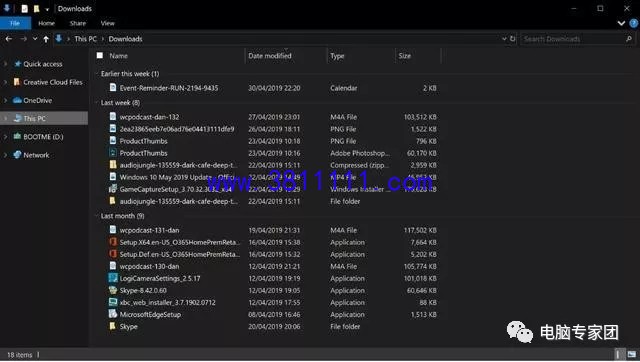Viewport: 640px width, 362px height.
Task: Collapse the Earlier this week group
Action: [x=97, y=74]
